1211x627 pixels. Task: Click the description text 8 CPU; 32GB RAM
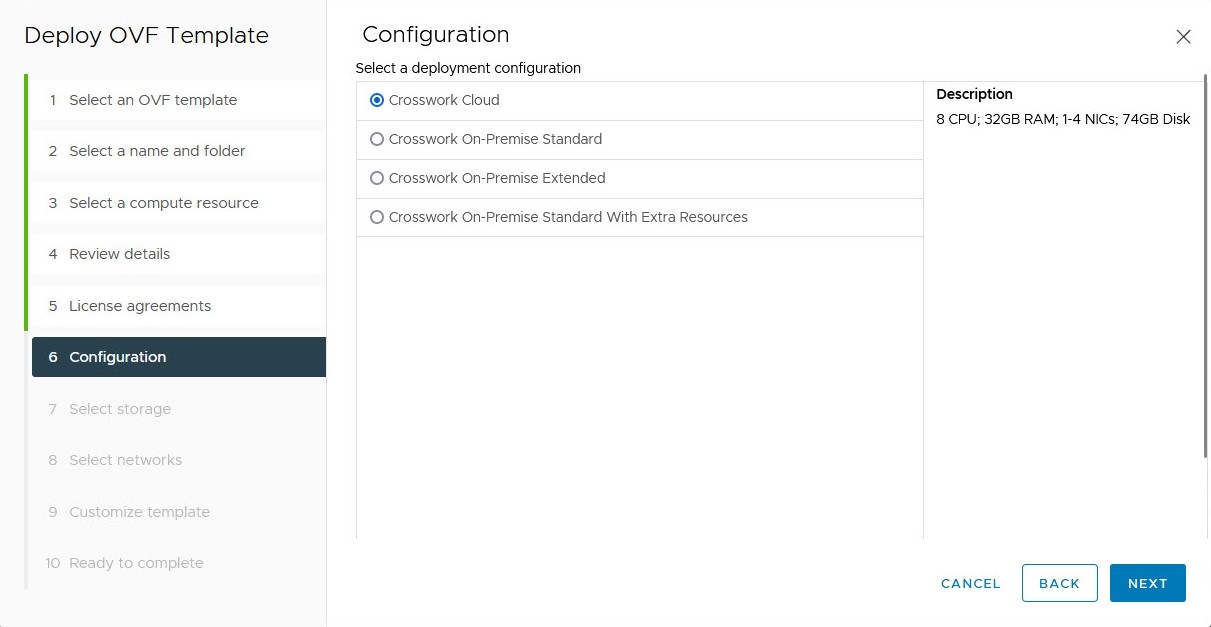(x=1063, y=119)
